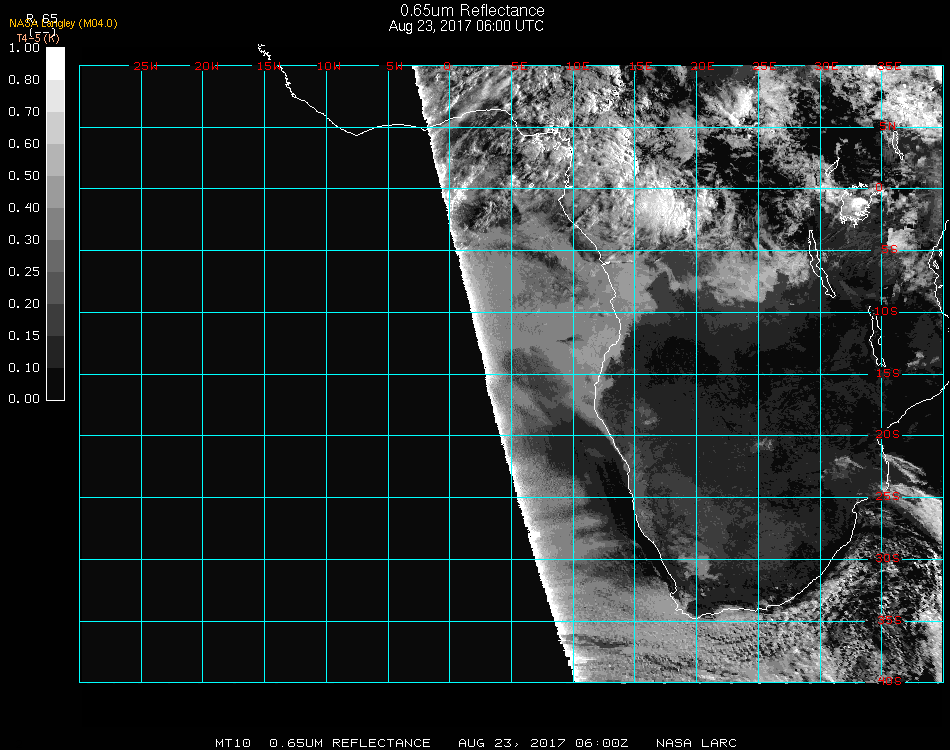
Task: Click the red 30S latitude label
Action: 888,557
